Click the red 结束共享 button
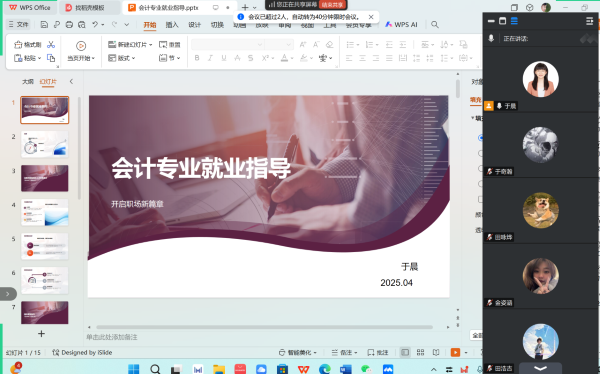 point(333,5)
